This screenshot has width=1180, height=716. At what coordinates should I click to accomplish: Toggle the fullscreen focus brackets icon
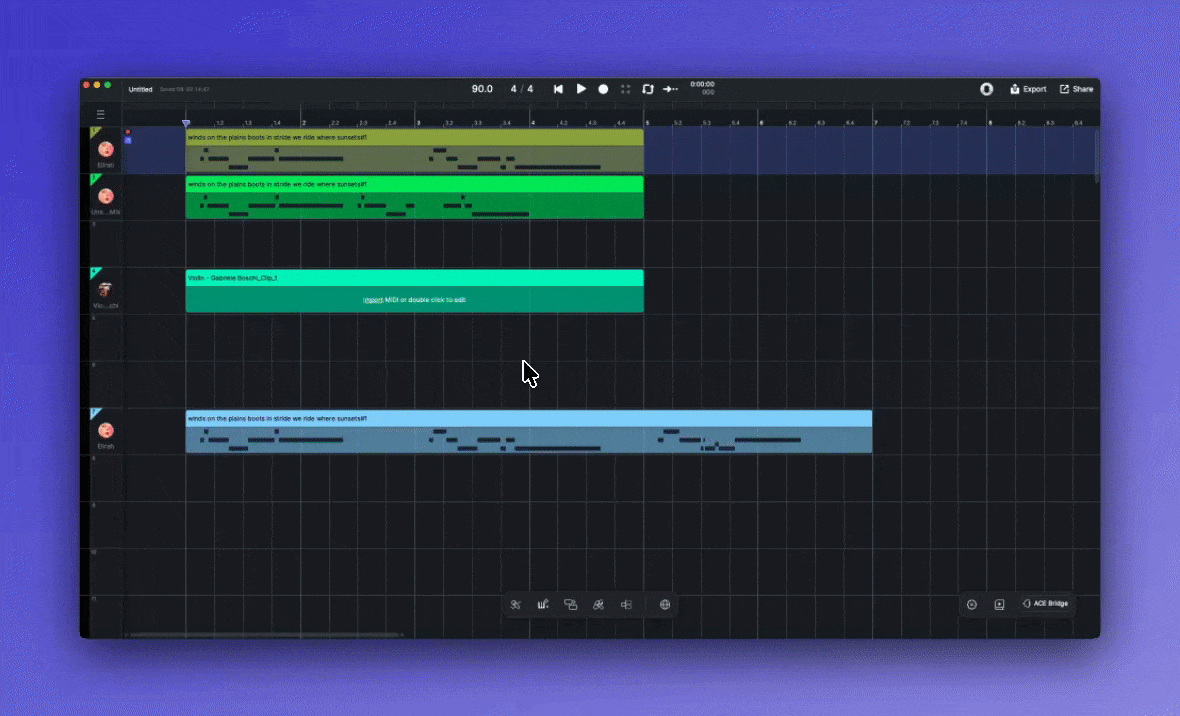pos(626,89)
